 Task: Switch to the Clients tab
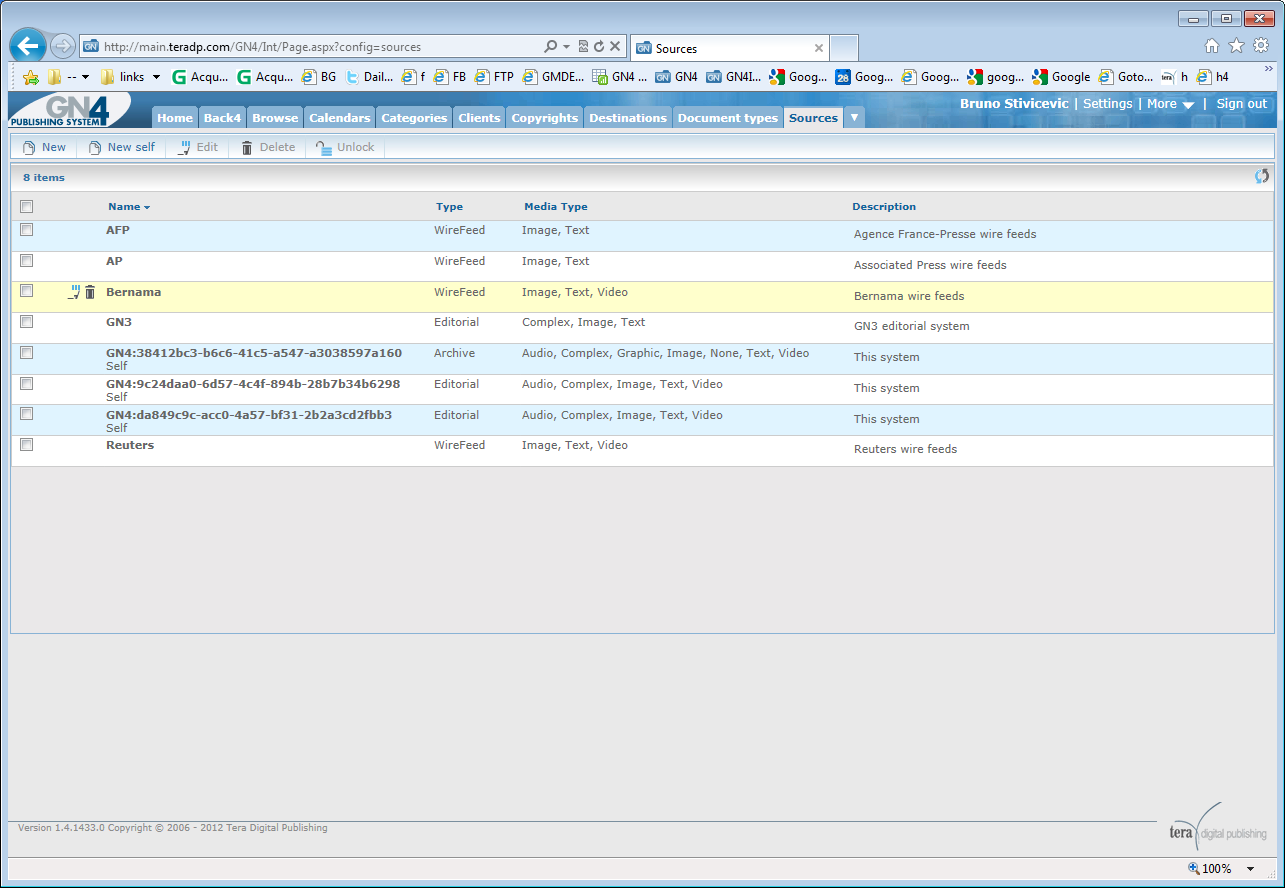tap(479, 118)
